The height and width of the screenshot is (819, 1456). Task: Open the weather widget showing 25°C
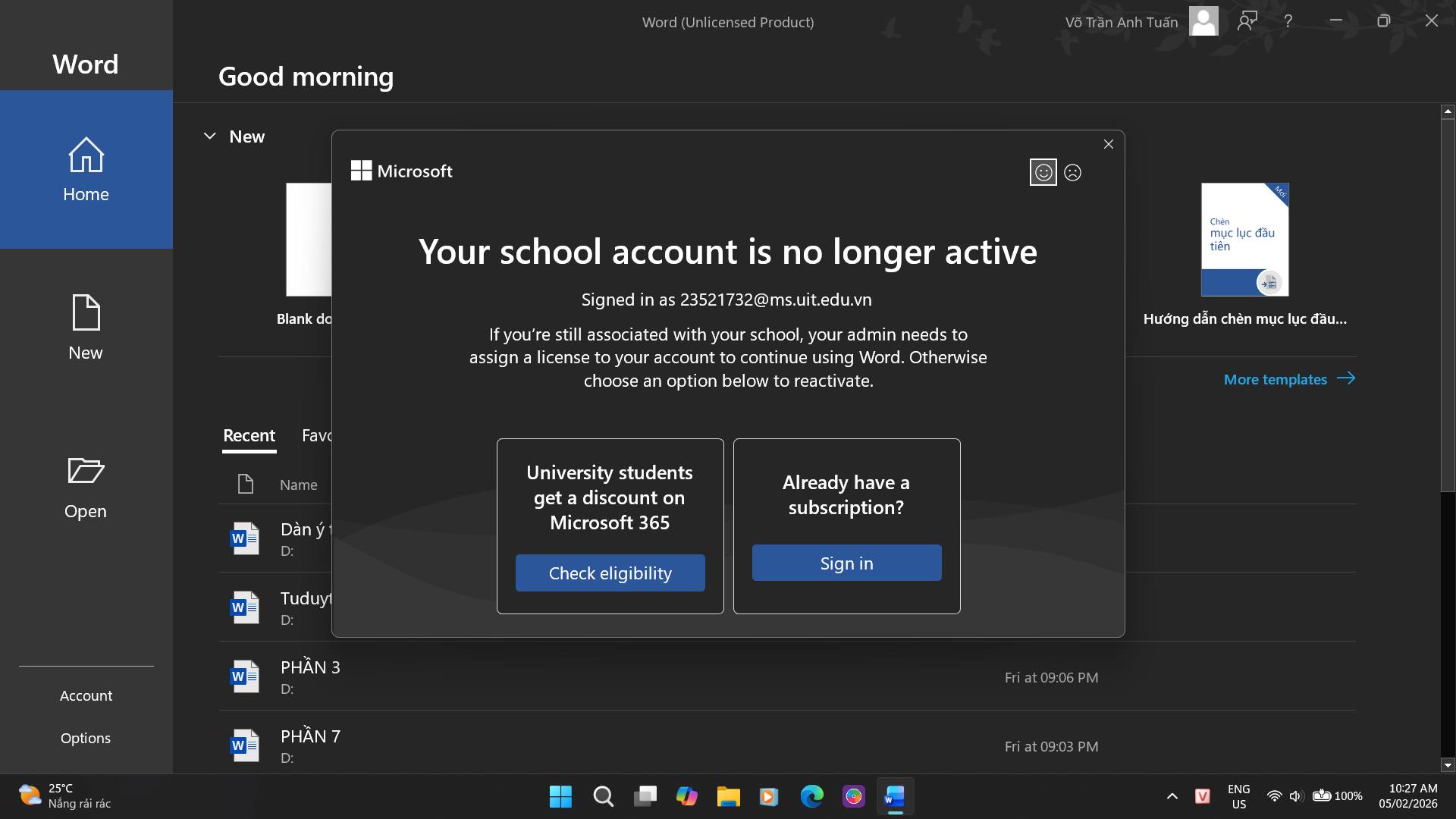point(65,796)
